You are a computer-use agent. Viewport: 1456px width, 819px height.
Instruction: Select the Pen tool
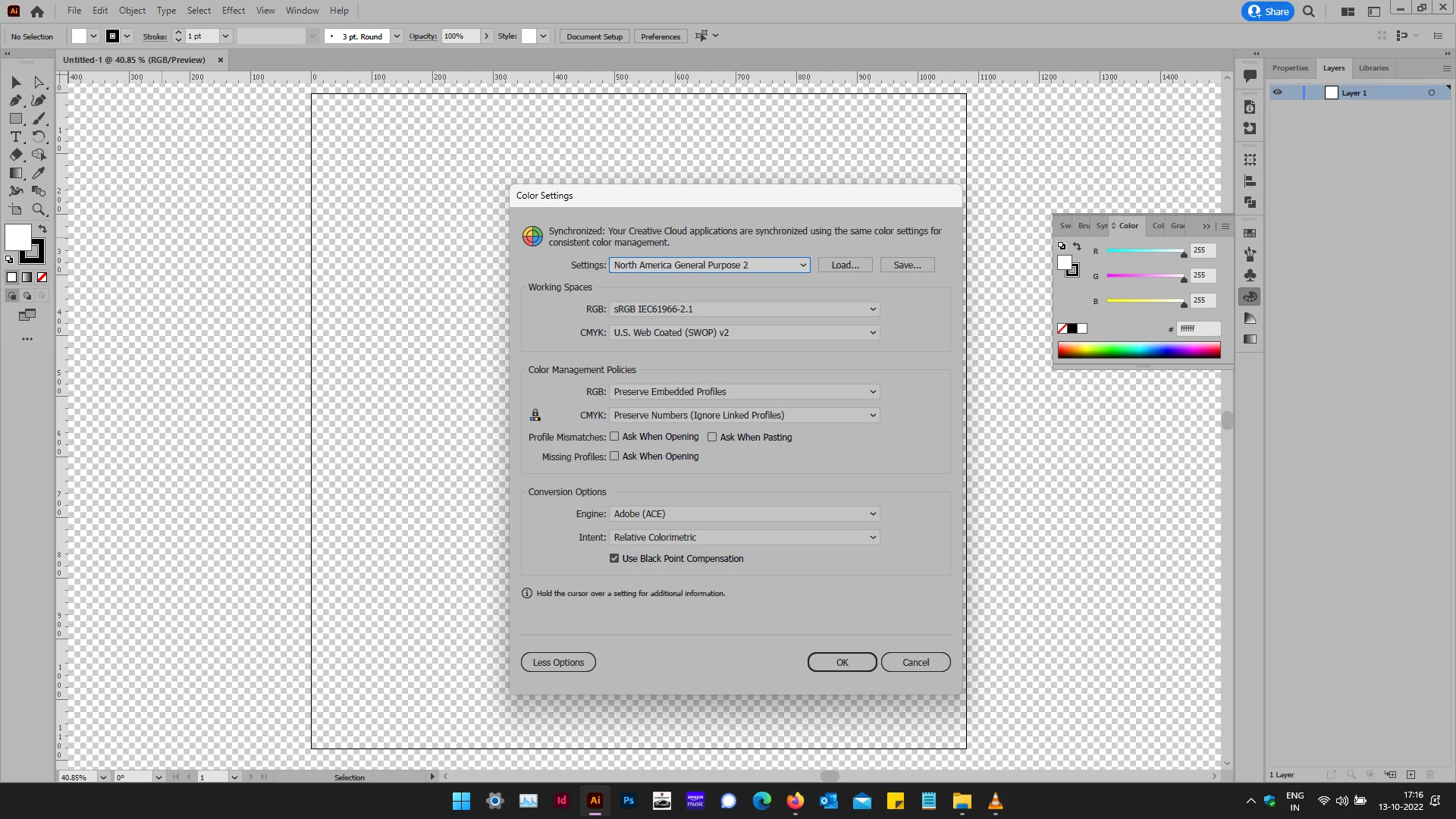coord(15,100)
